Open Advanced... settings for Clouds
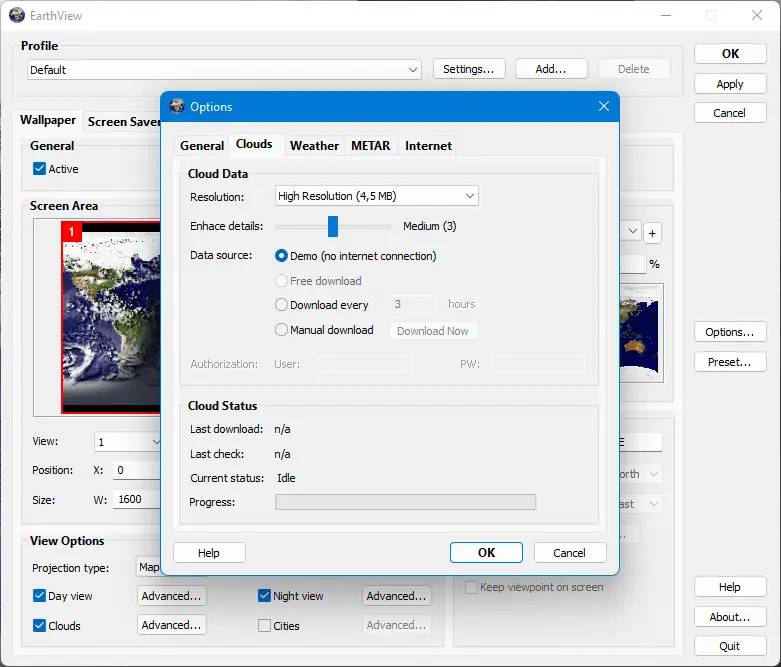The image size is (781, 667). click(x=171, y=625)
